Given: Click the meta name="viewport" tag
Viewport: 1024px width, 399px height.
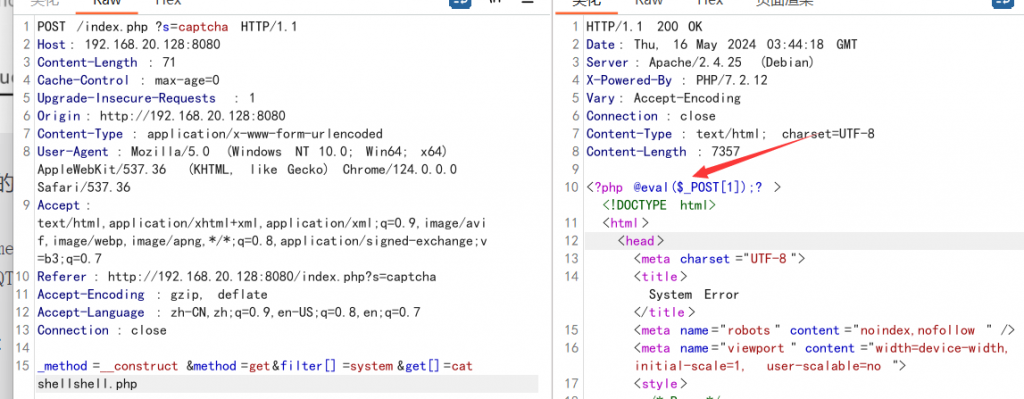Looking at the screenshot, I should 822,348.
